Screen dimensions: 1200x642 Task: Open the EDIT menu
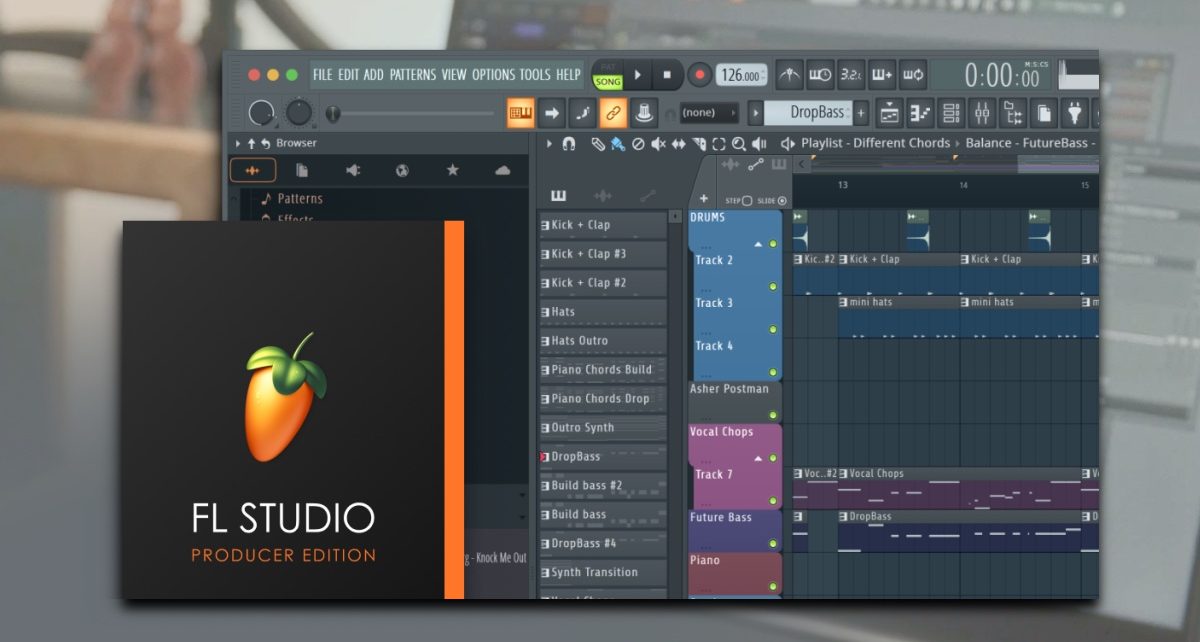[x=348, y=75]
